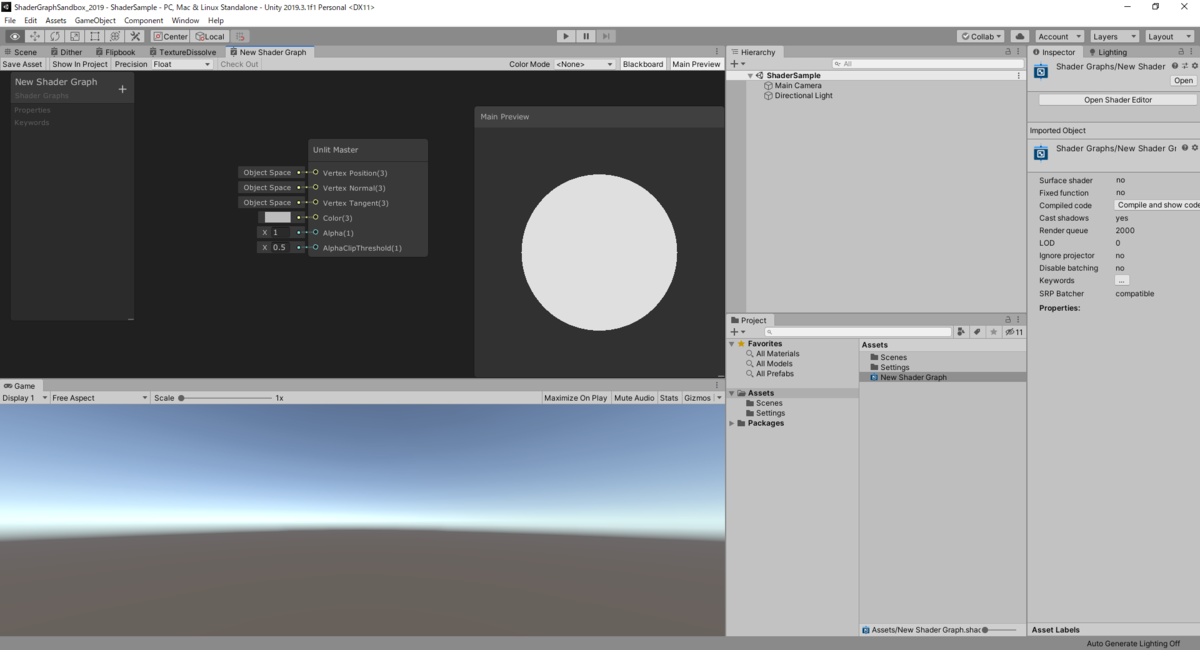Select the View (hand/eye) tool
Image resolution: width=1200 pixels, height=650 pixels.
tap(15, 36)
